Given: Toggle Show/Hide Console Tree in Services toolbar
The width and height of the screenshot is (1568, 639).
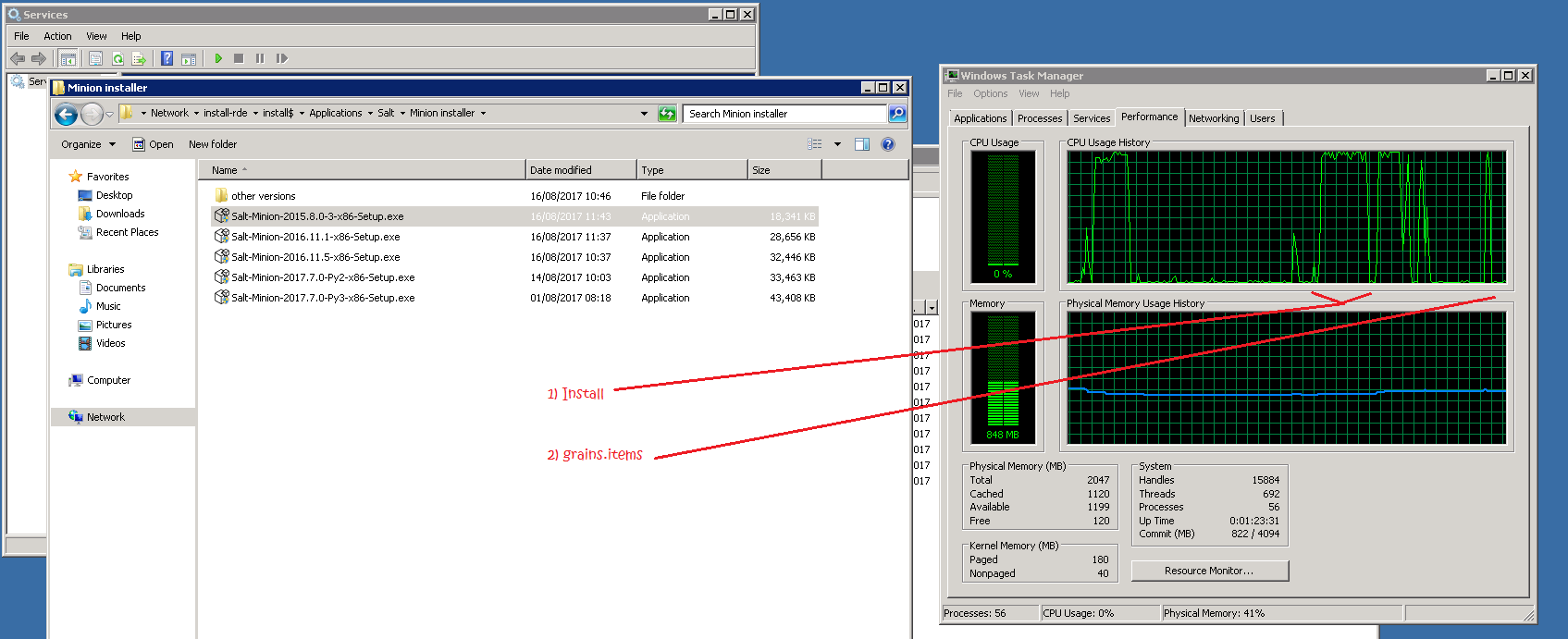Looking at the screenshot, I should [68, 58].
